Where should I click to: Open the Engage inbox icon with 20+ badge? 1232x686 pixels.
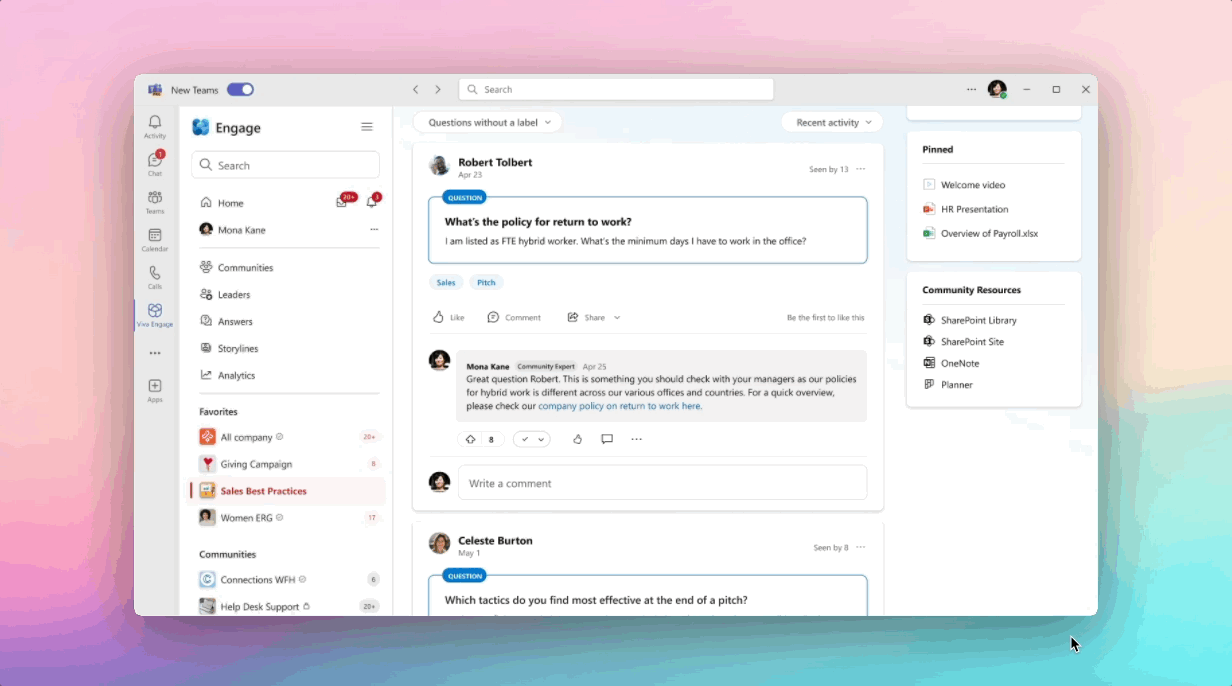tap(342, 202)
